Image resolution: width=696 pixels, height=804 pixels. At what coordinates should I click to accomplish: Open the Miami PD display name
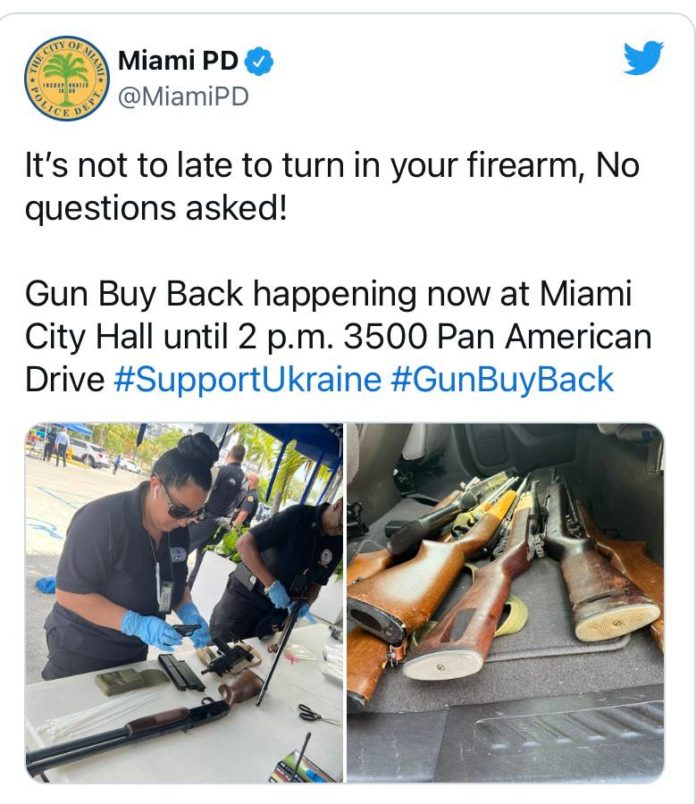click(x=178, y=61)
